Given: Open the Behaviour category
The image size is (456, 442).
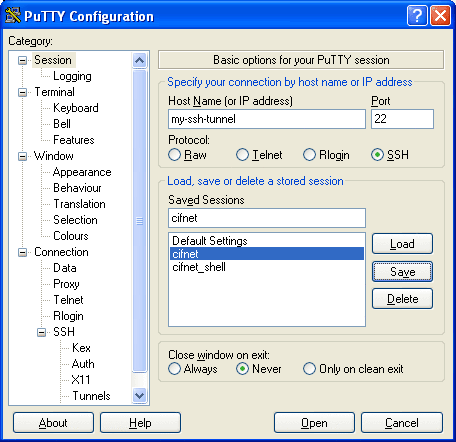Looking at the screenshot, I should [77, 188].
